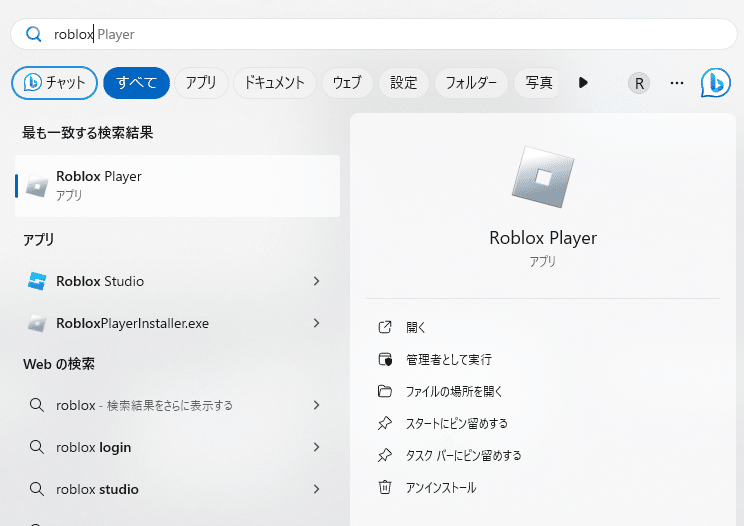Switch to the 設定 filter tab

pyautogui.click(x=404, y=83)
